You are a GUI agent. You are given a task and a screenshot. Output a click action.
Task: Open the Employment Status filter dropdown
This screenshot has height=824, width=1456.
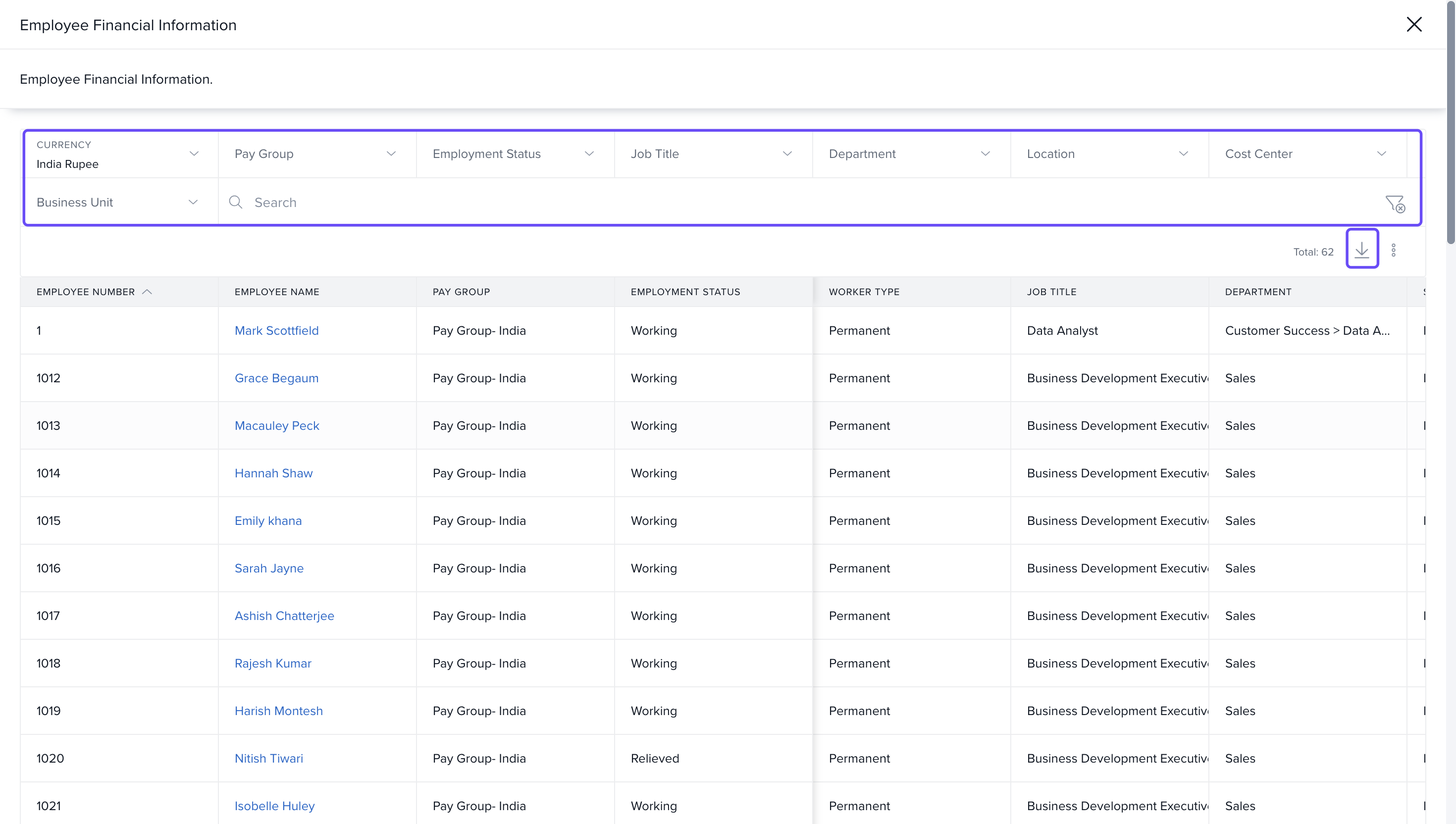click(x=514, y=154)
